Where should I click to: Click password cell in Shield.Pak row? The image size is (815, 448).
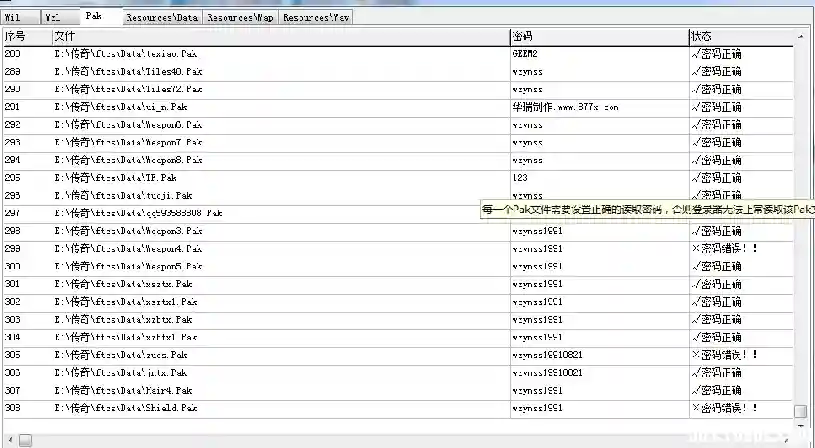600,407
